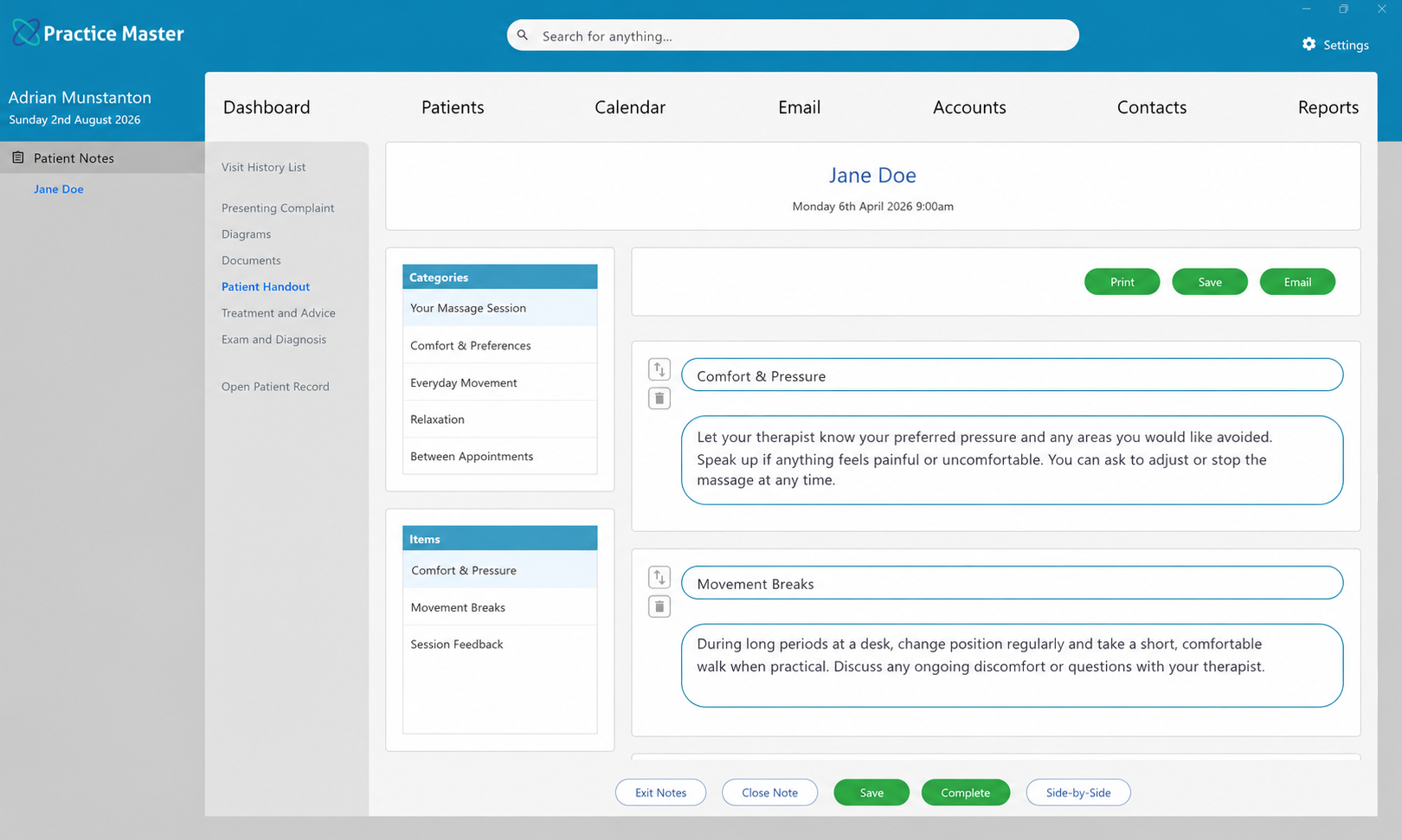Screen dimensions: 1402x840
Task: Open the Calendar tab
Action: (630, 107)
